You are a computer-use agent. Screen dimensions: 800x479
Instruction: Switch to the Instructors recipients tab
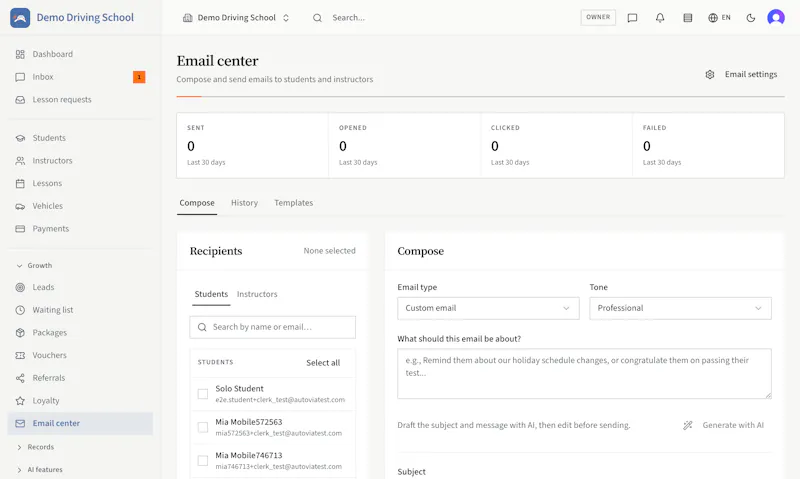(257, 294)
